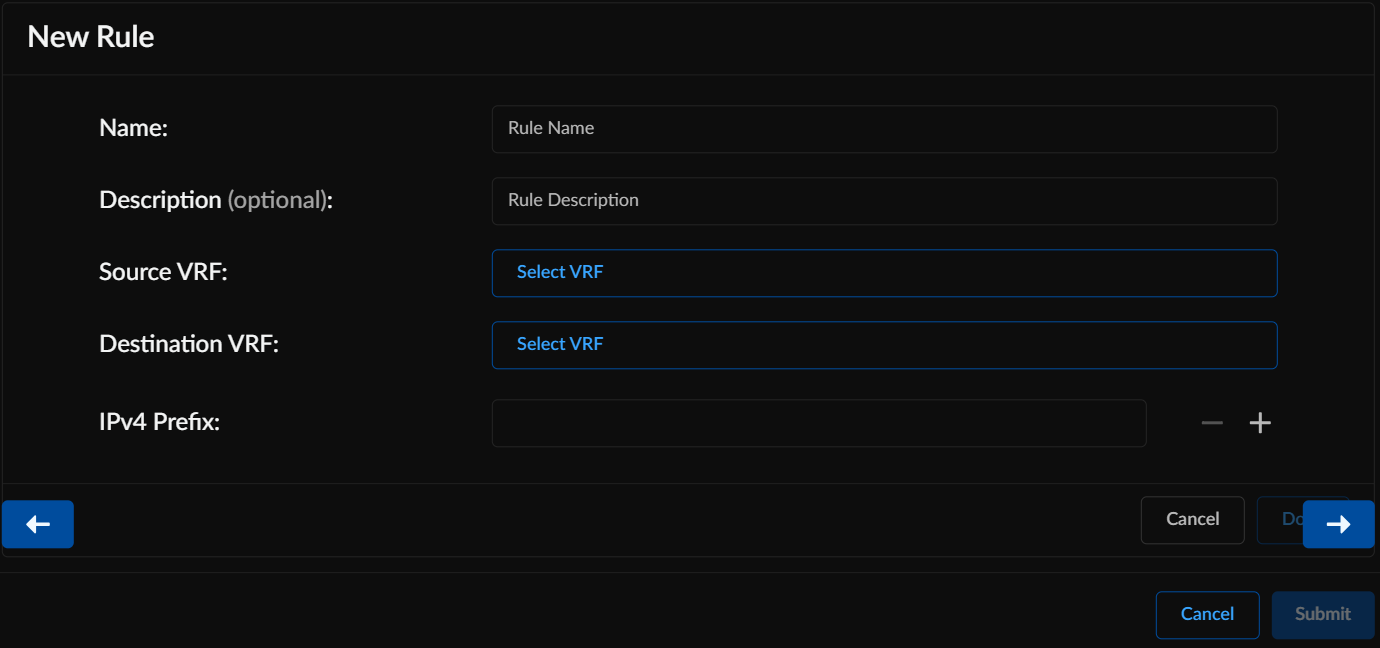
Task: Click the Rule Description input field
Action: 884,200
